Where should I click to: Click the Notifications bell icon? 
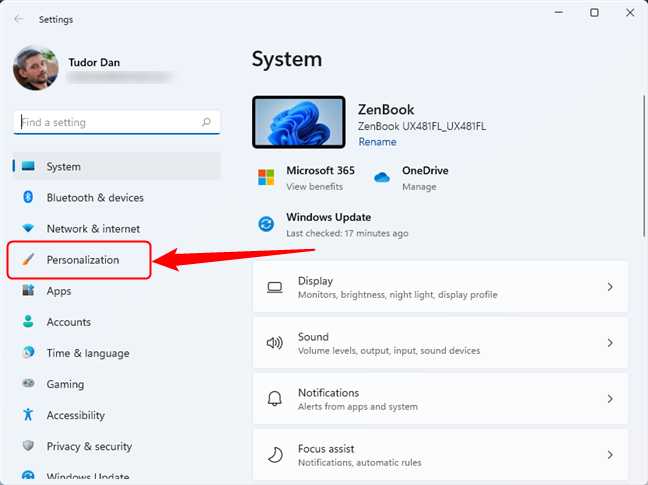tap(274, 399)
